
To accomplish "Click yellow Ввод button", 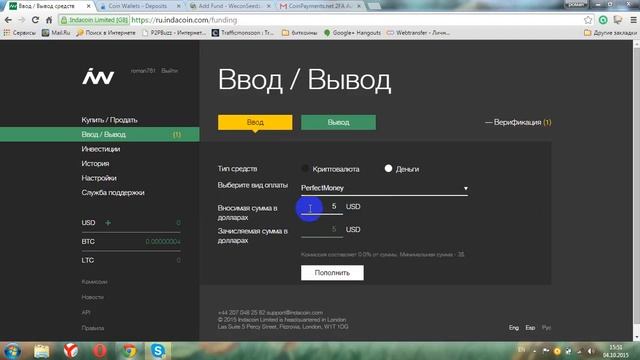I will click(255, 122).
